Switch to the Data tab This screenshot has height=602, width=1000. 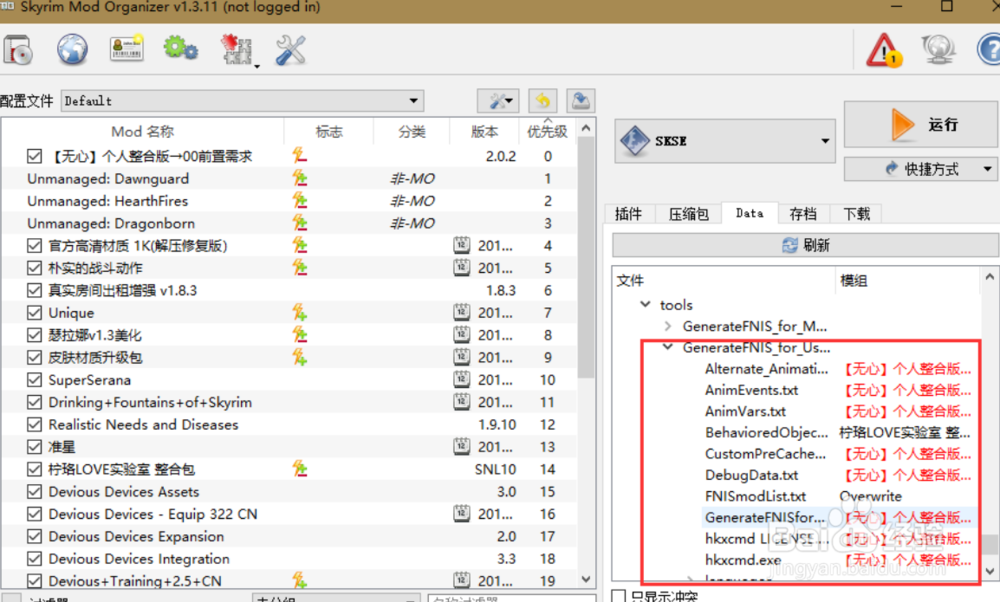pyautogui.click(x=749, y=213)
